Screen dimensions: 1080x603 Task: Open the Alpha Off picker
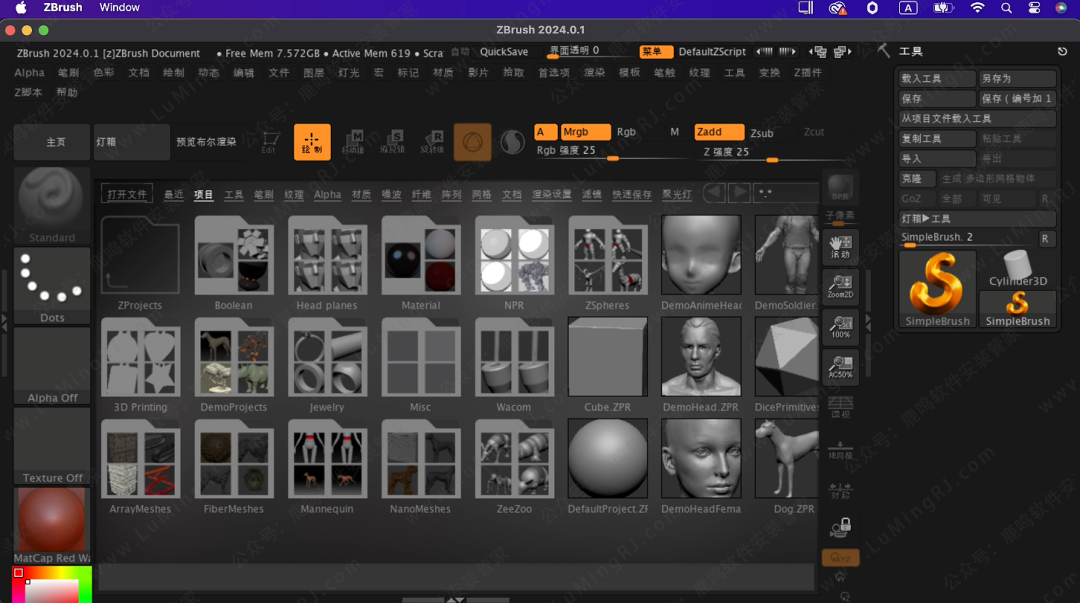point(52,365)
